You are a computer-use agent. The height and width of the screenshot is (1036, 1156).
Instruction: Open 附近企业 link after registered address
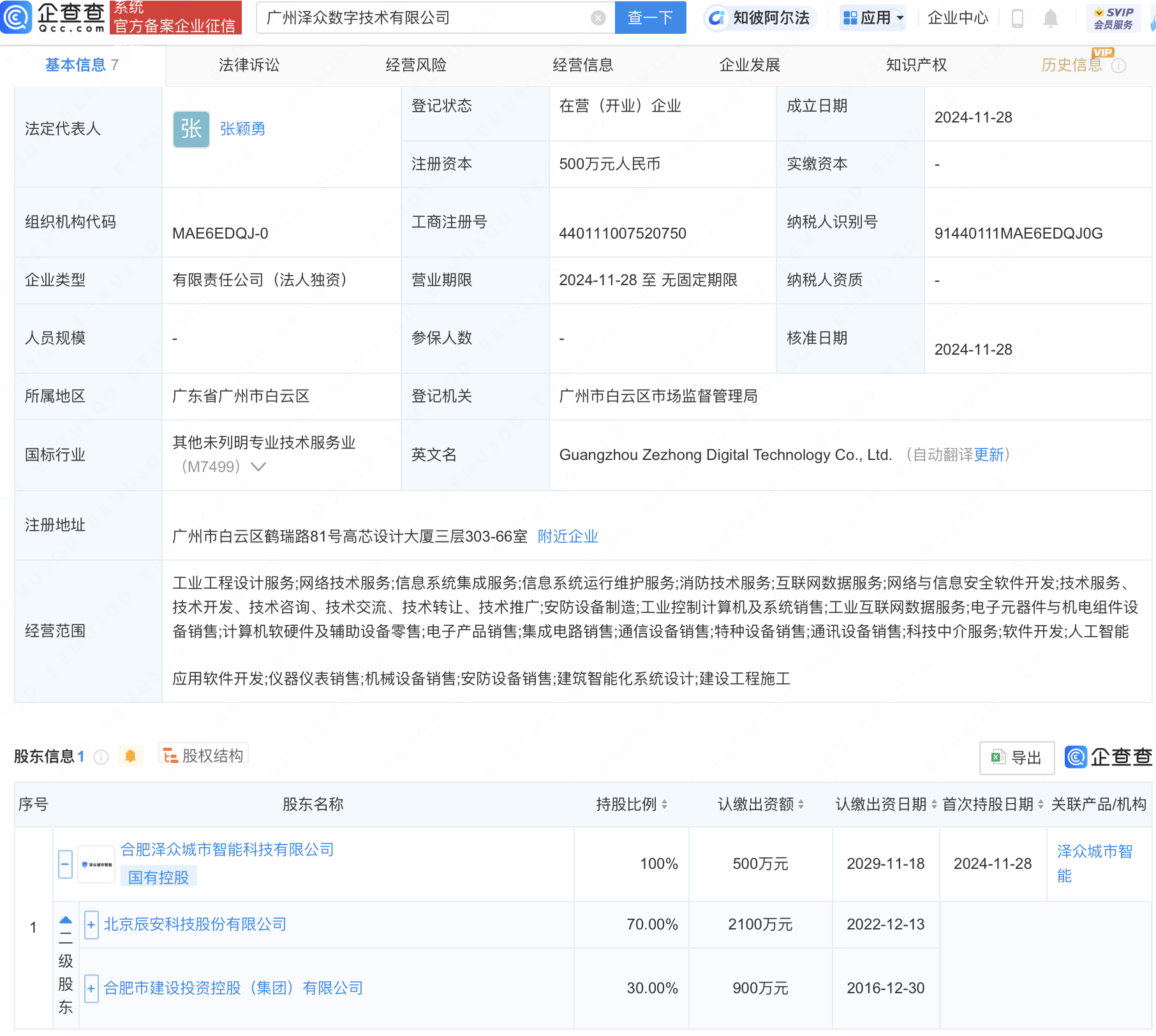point(568,536)
